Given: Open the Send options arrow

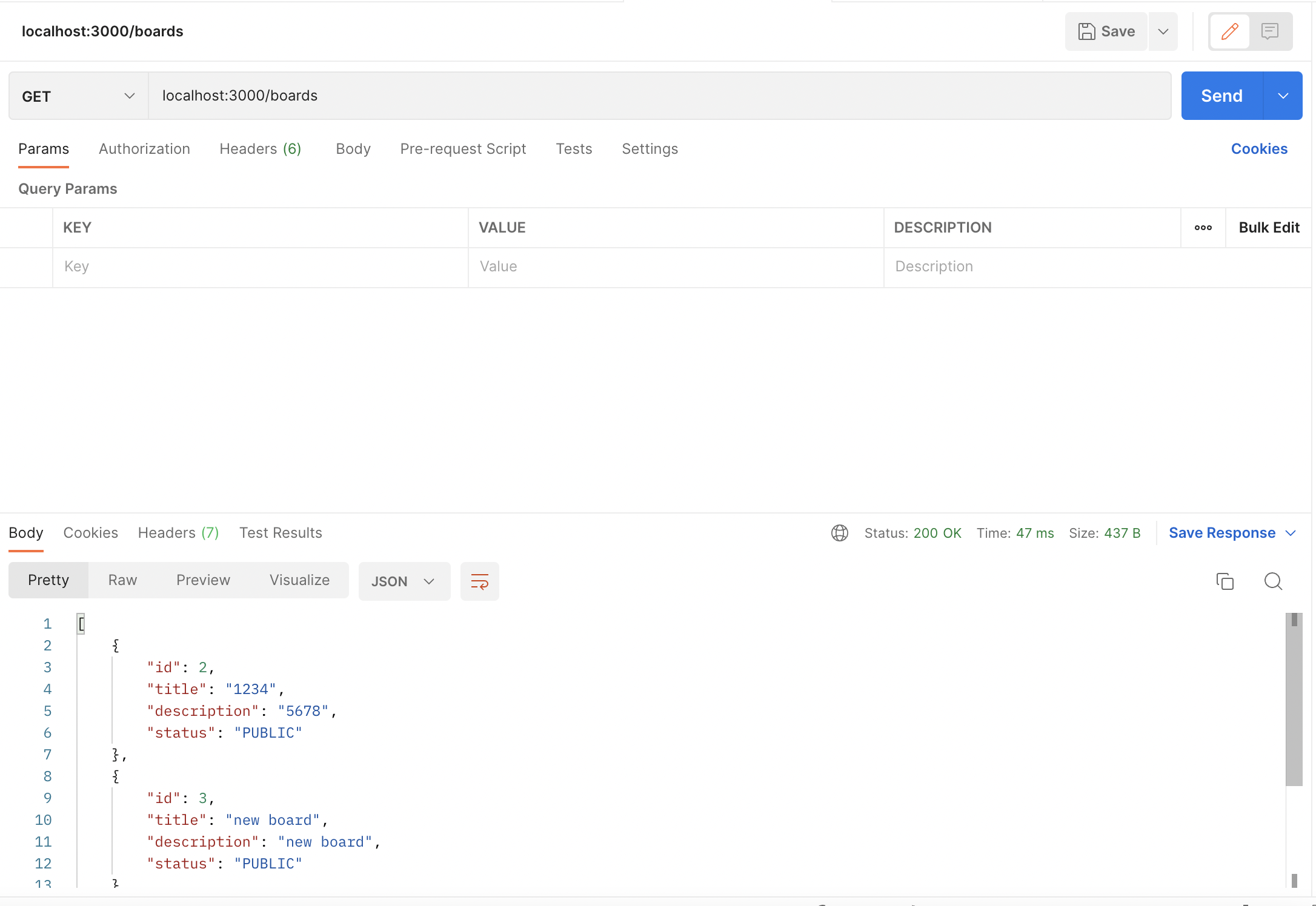Looking at the screenshot, I should coord(1283,96).
